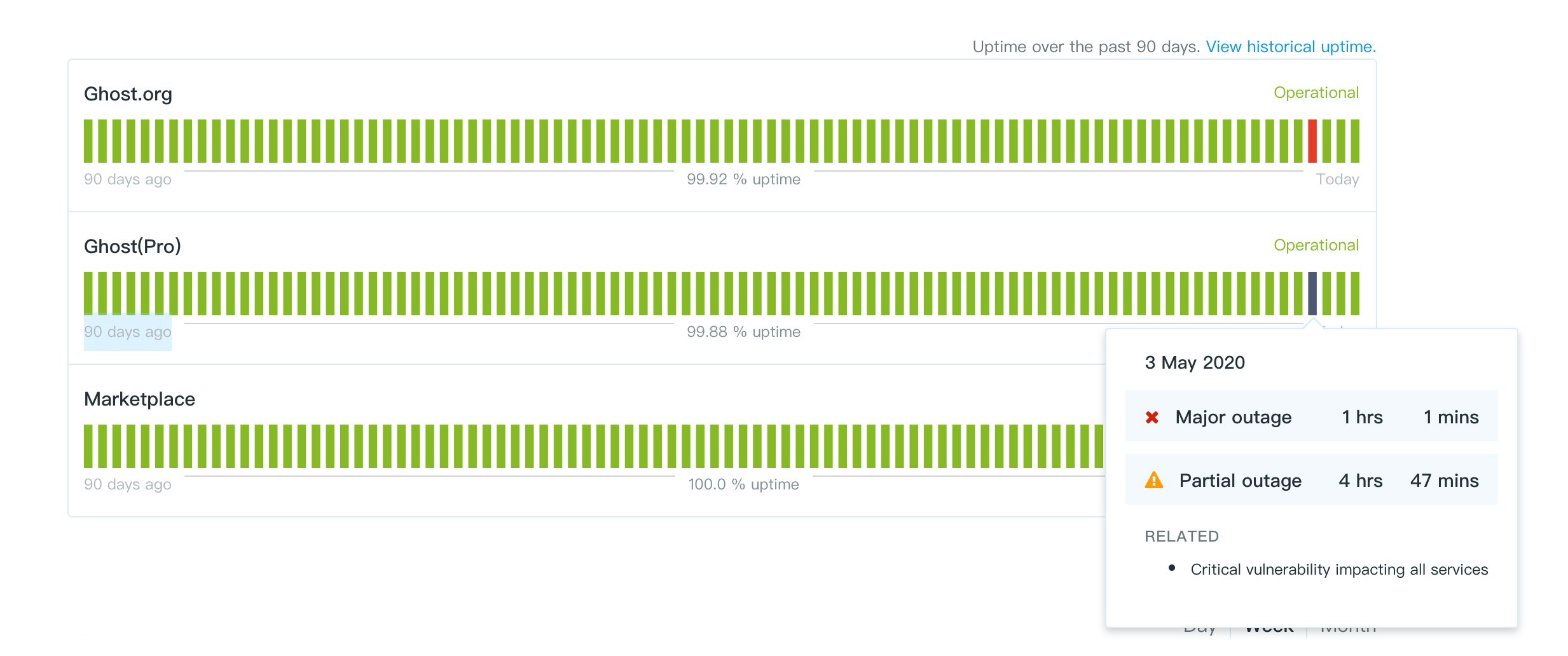Open Critical vulnerability impacting all services incident
This screenshot has width=1568, height=656.
tap(1339, 570)
